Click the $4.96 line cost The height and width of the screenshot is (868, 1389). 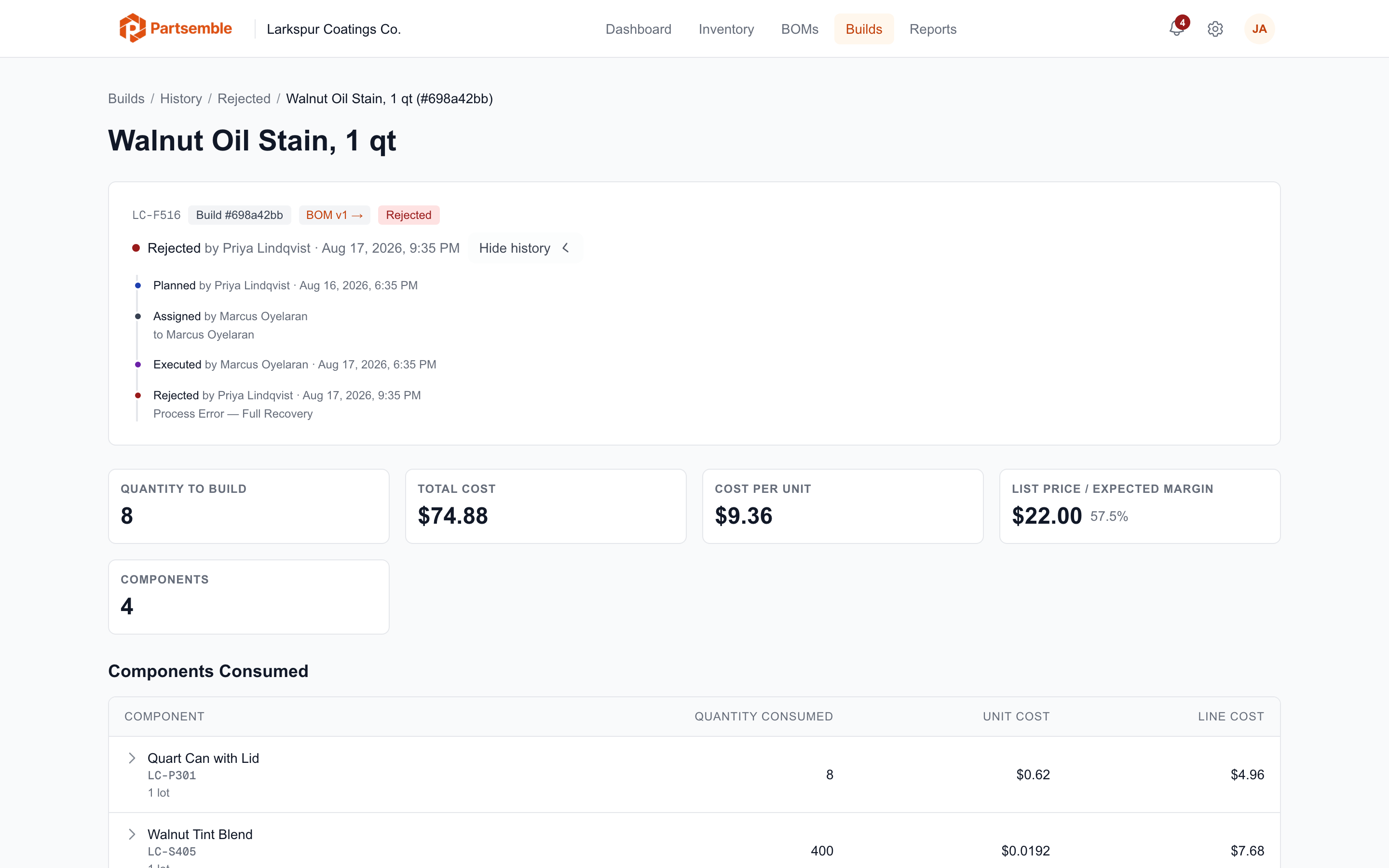click(x=1247, y=774)
